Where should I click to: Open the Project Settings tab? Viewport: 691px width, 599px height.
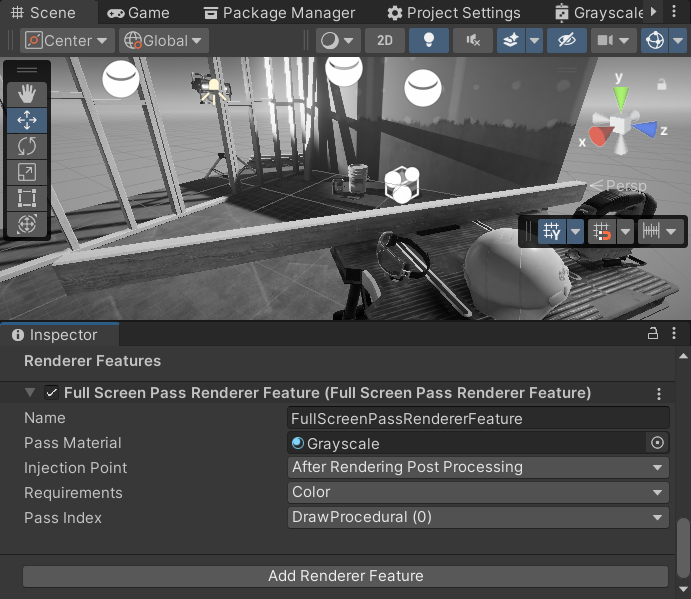(454, 13)
